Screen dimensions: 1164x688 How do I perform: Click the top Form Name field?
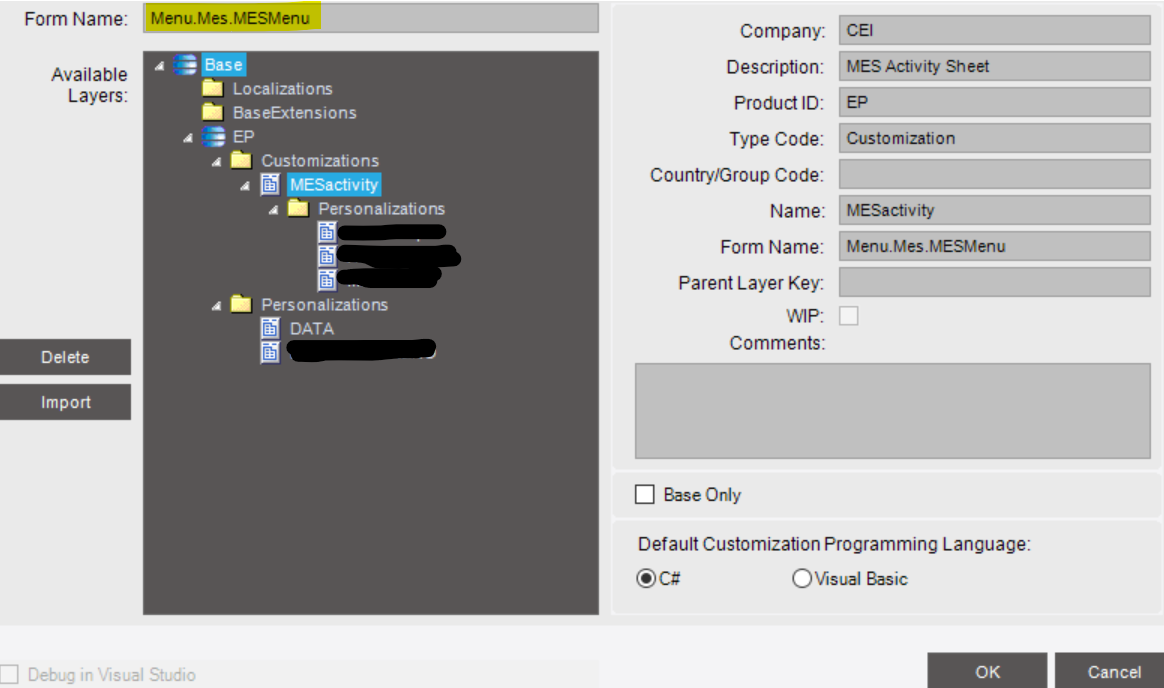tap(370, 18)
